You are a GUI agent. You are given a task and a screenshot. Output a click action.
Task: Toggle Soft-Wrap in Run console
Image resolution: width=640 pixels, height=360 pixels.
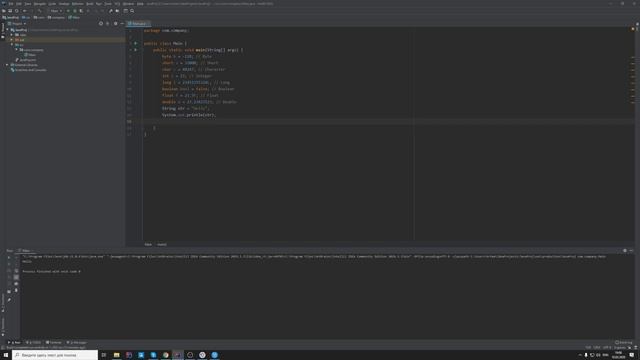[16, 271]
